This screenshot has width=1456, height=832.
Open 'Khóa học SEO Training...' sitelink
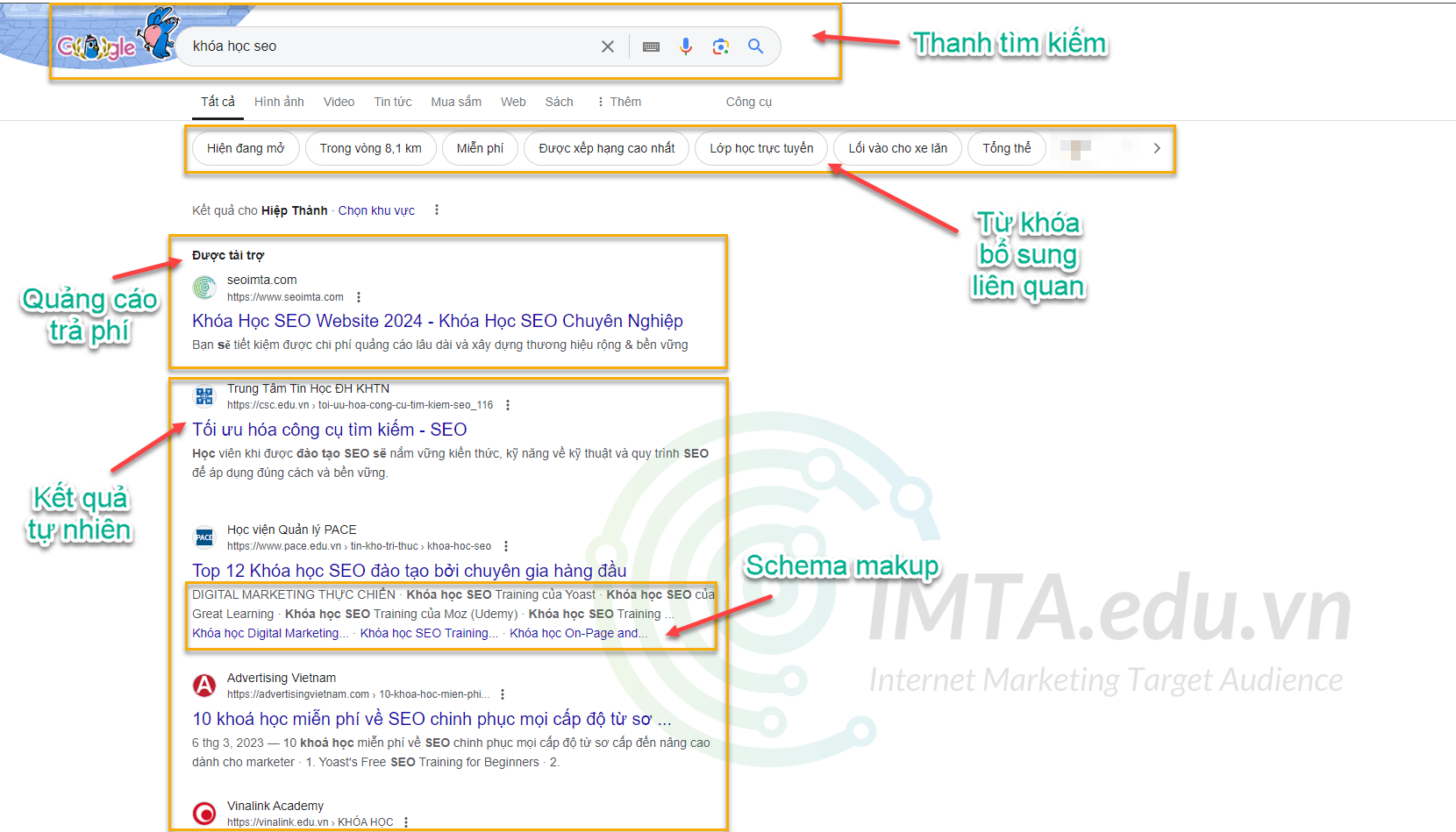point(429,633)
